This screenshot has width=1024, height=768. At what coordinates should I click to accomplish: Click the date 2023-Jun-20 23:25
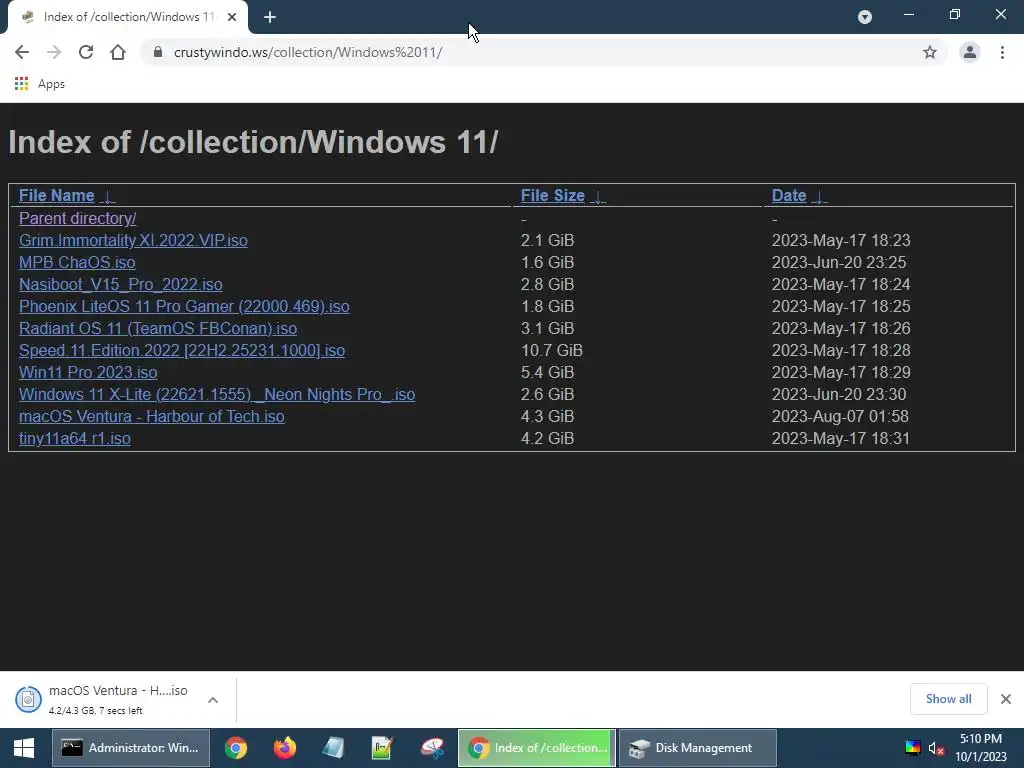[x=839, y=263]
